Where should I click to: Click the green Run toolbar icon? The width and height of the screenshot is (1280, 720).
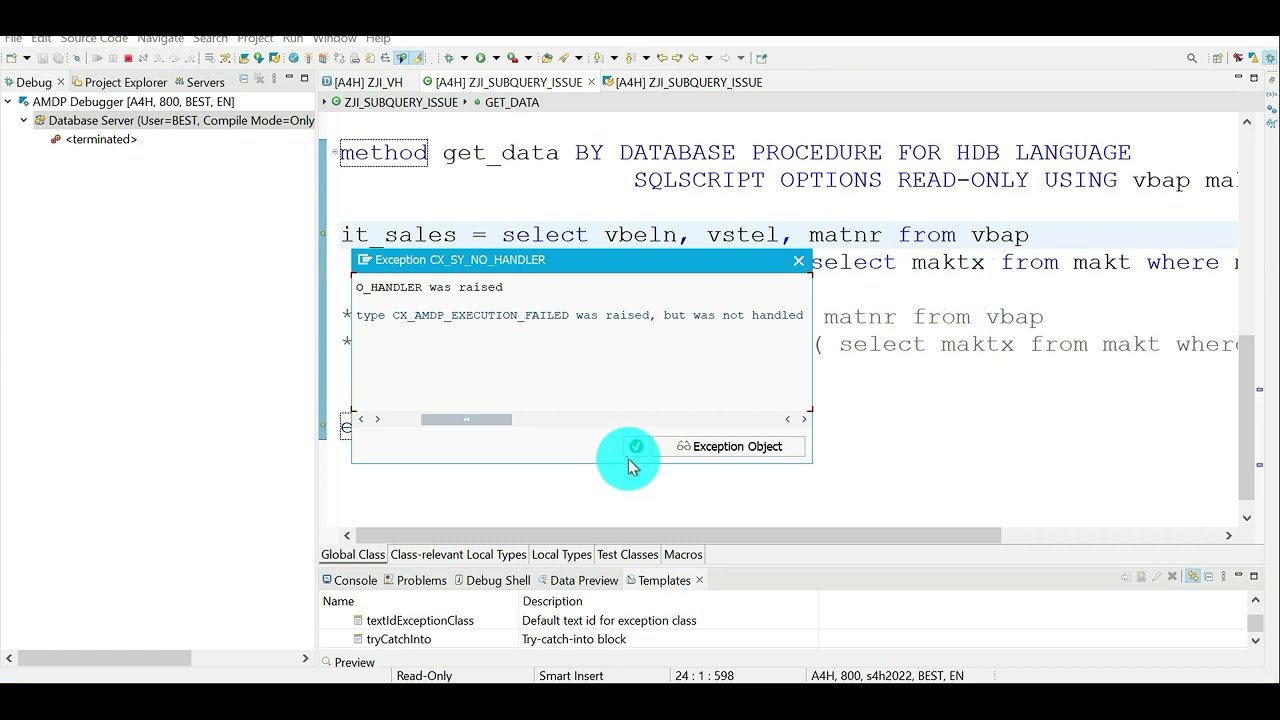(481, 58)
